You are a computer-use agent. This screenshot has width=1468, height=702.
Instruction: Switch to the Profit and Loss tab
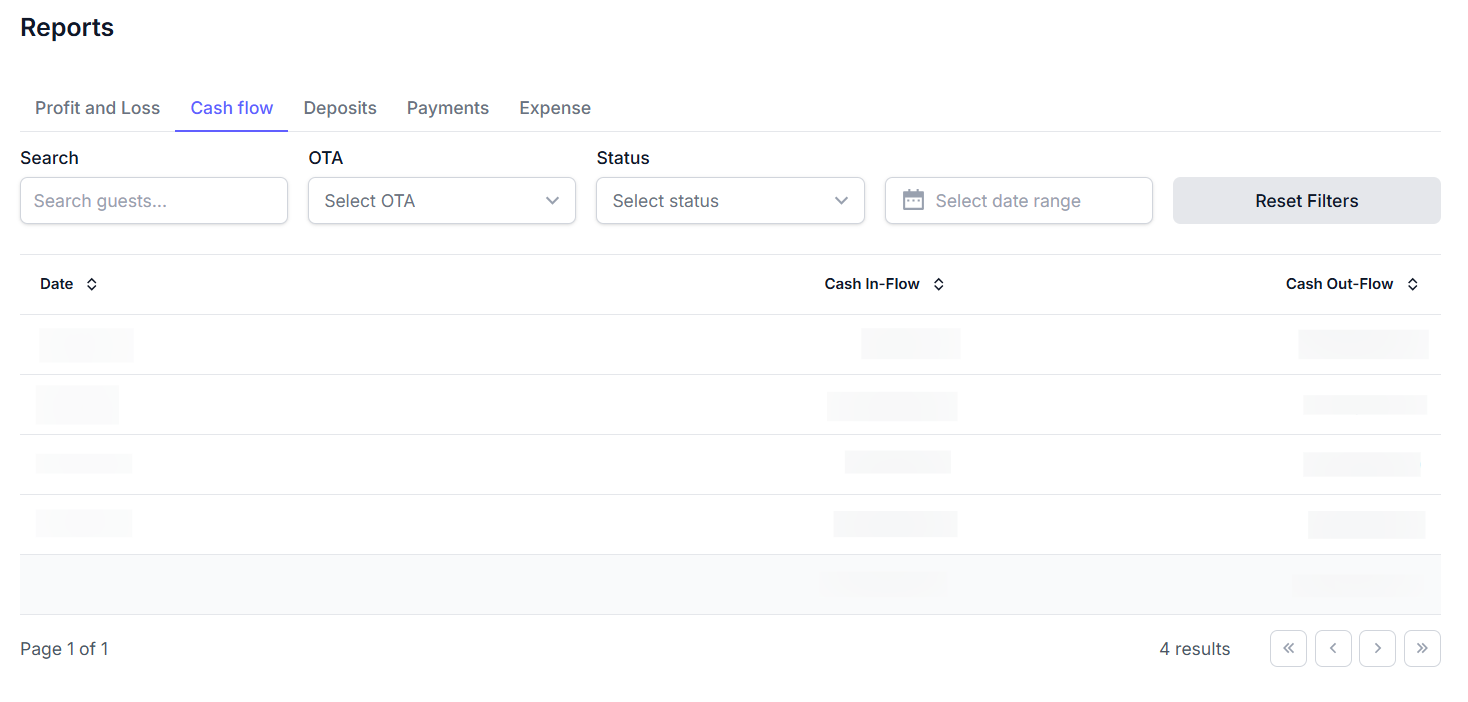tap(97, 108)
